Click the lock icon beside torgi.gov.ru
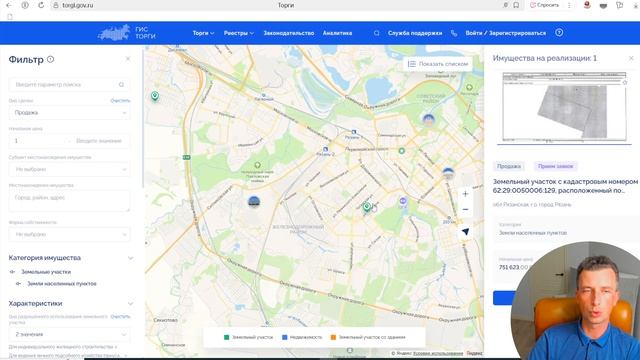Viewport: 640px width, 360px height. 56,5
